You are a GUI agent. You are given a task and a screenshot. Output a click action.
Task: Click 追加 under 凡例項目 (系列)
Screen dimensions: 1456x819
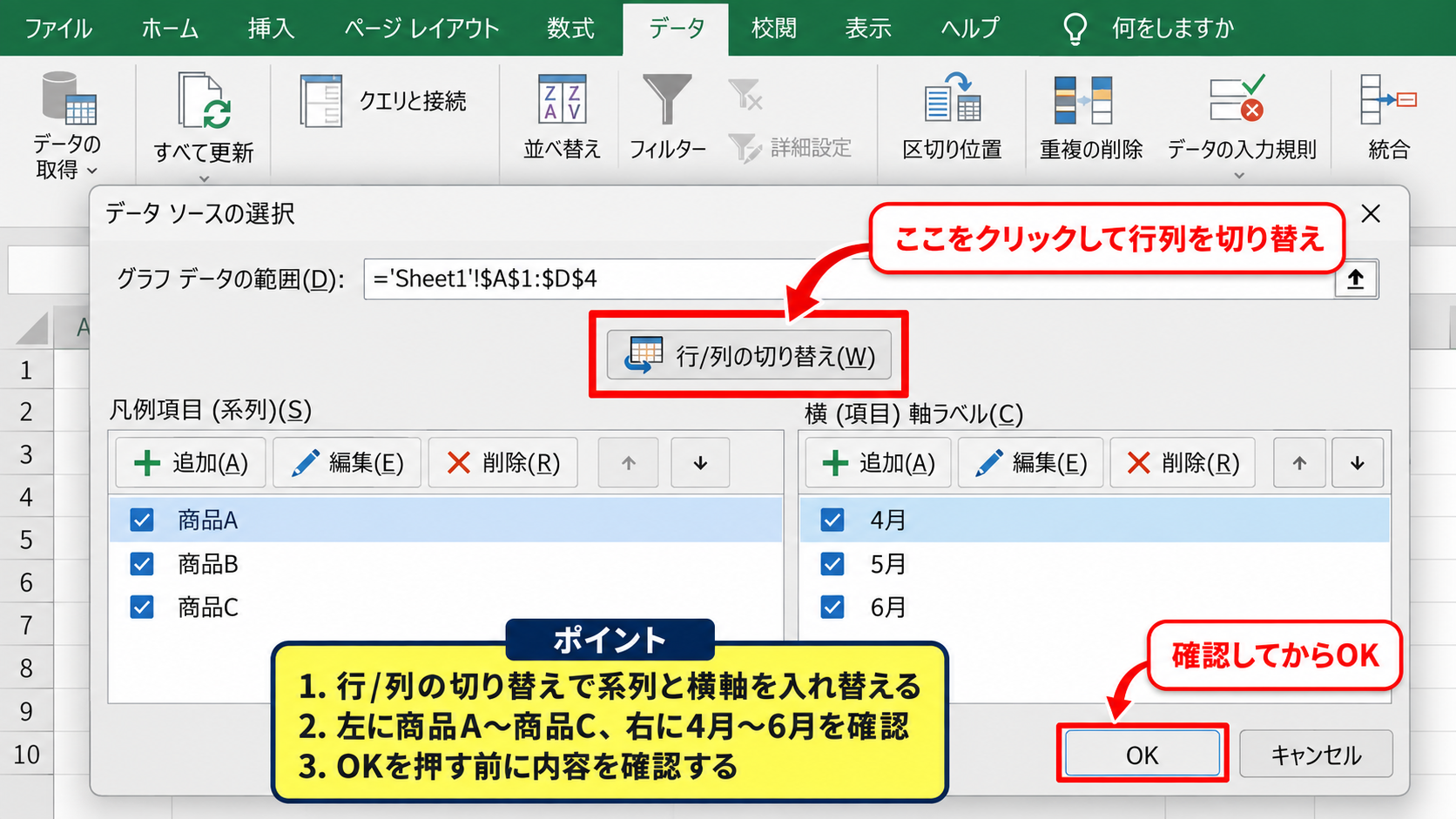point(191,463)
